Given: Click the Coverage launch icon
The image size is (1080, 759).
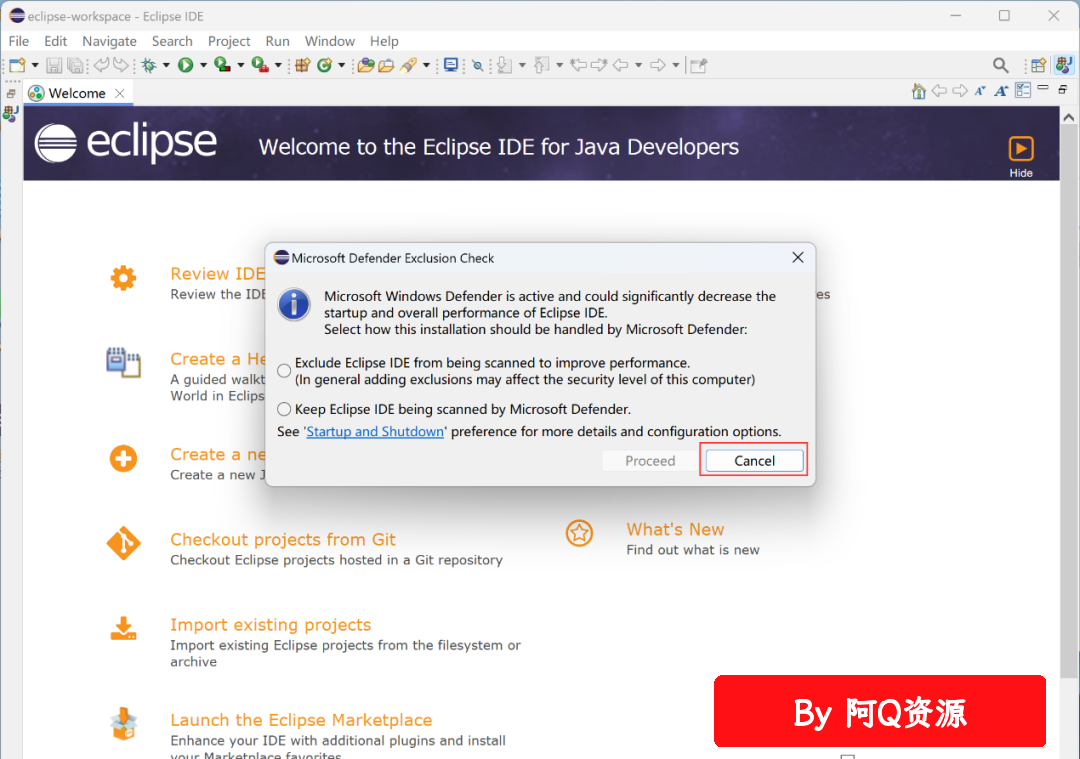Looking at the screenshot, I should click(x=222, y=65).
